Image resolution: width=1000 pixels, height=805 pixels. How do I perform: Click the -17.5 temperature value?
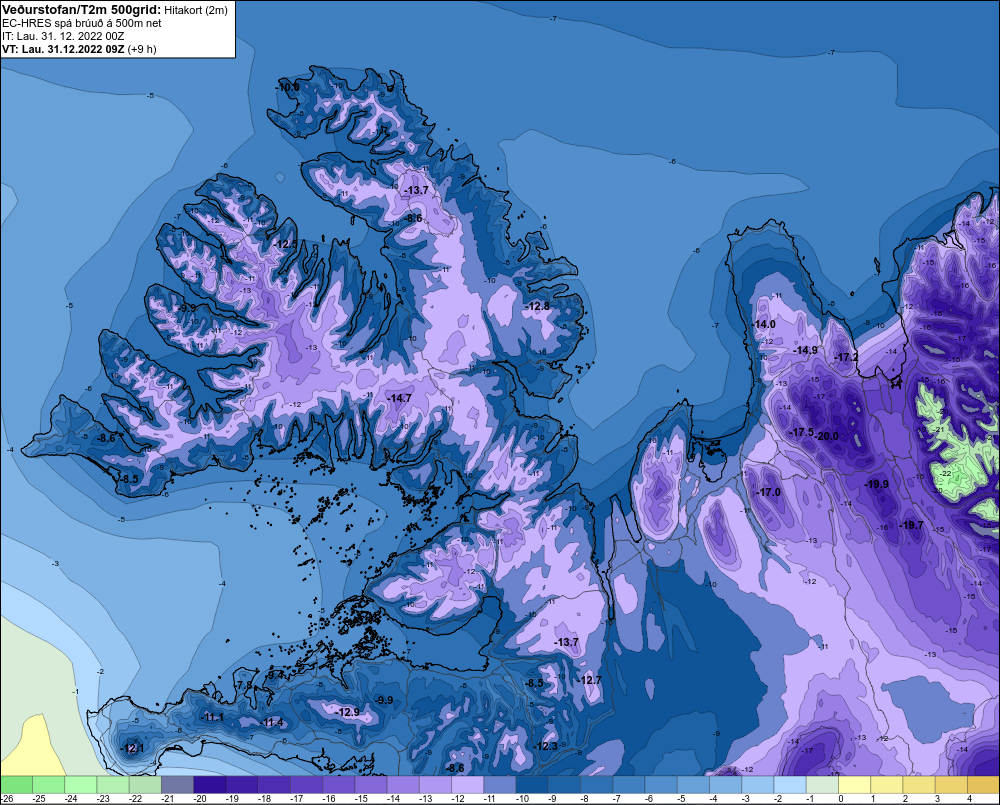click(x=802, y=432)
